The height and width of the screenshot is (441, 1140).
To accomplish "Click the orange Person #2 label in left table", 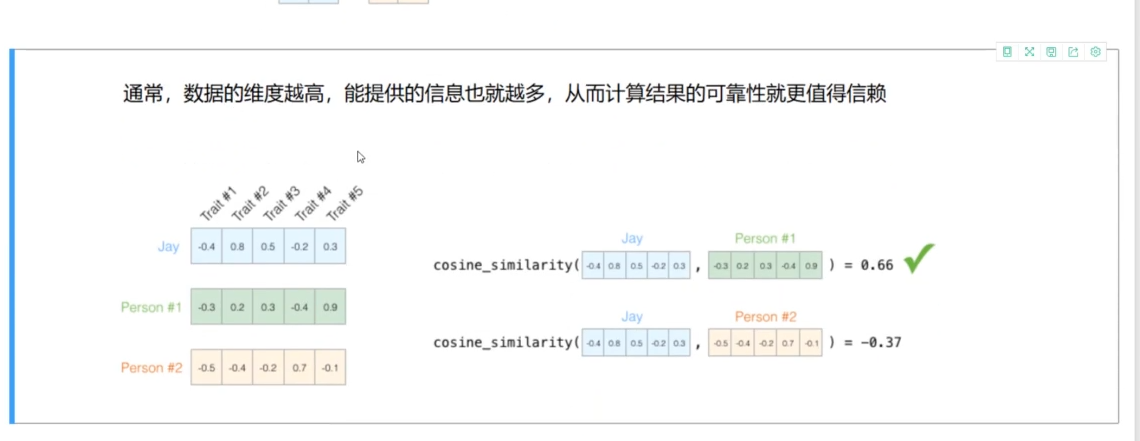I will [x=151, y=368].
